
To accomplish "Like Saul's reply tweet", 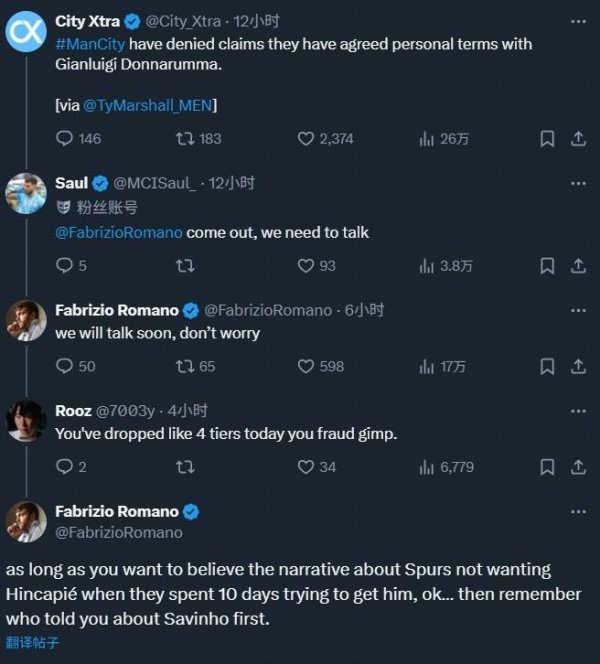I will 307,266.
